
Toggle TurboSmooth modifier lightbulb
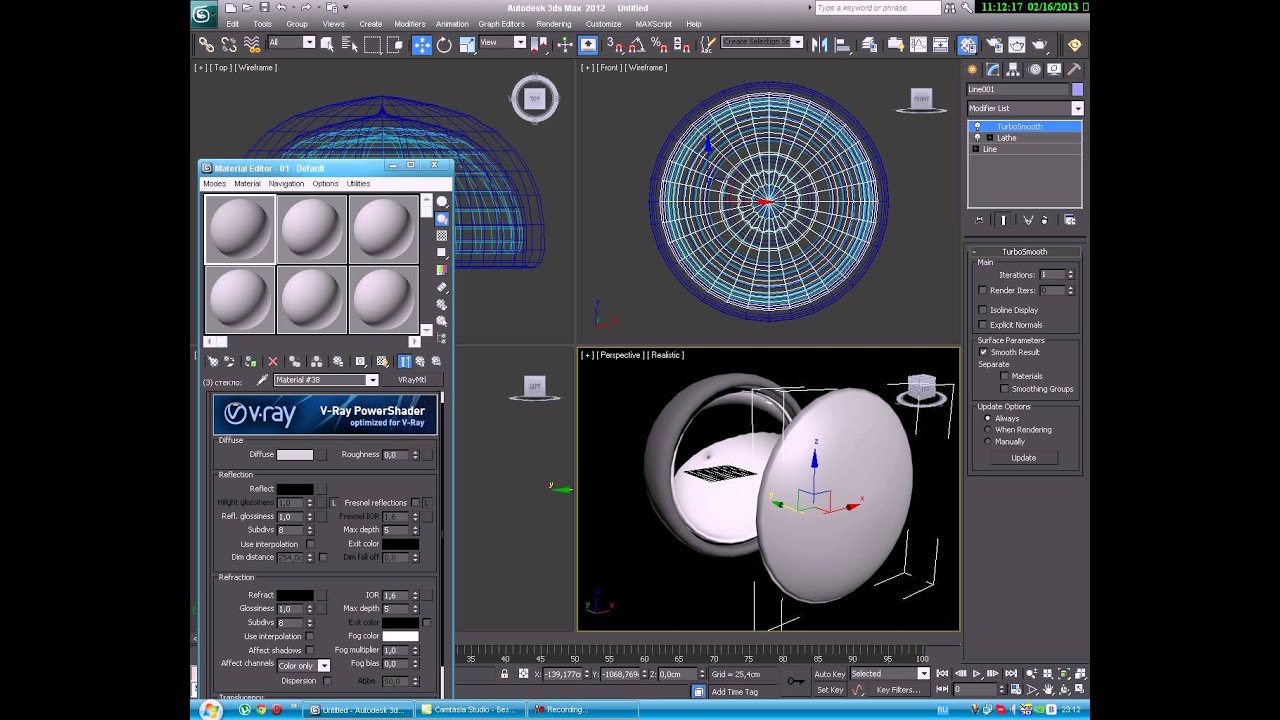click(977, 127)
